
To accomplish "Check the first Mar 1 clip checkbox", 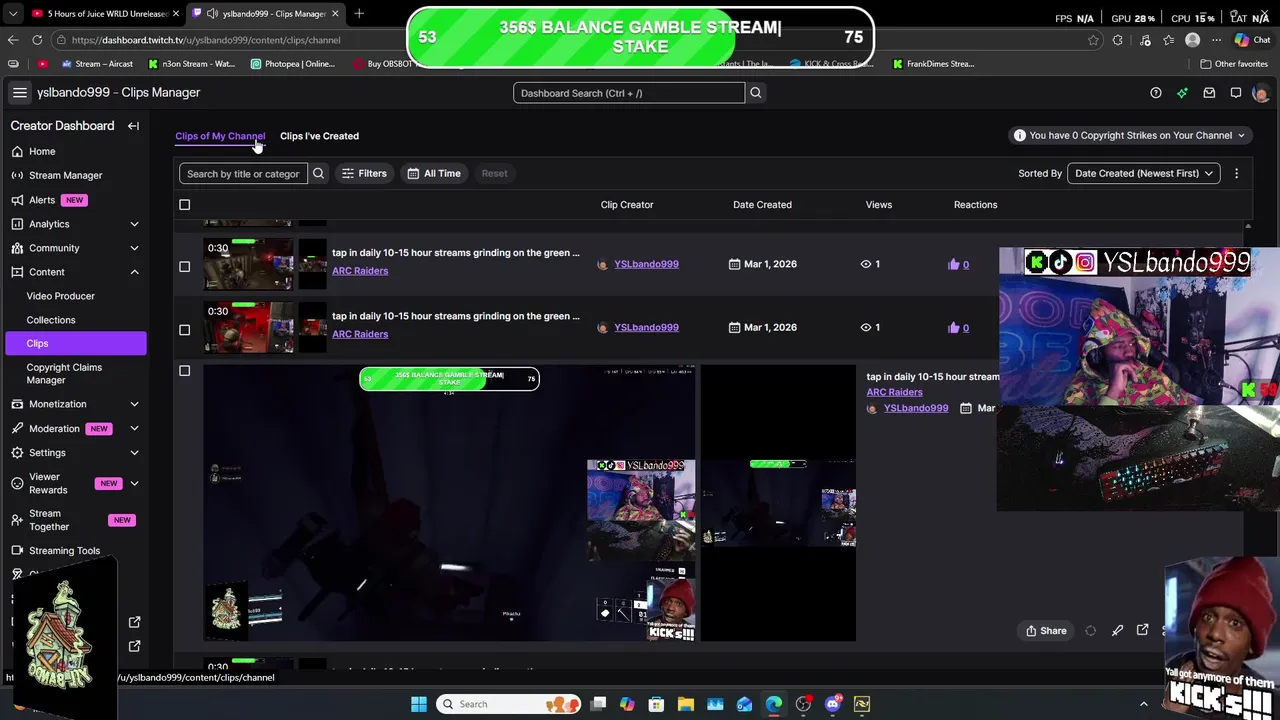I will point(184,267).
